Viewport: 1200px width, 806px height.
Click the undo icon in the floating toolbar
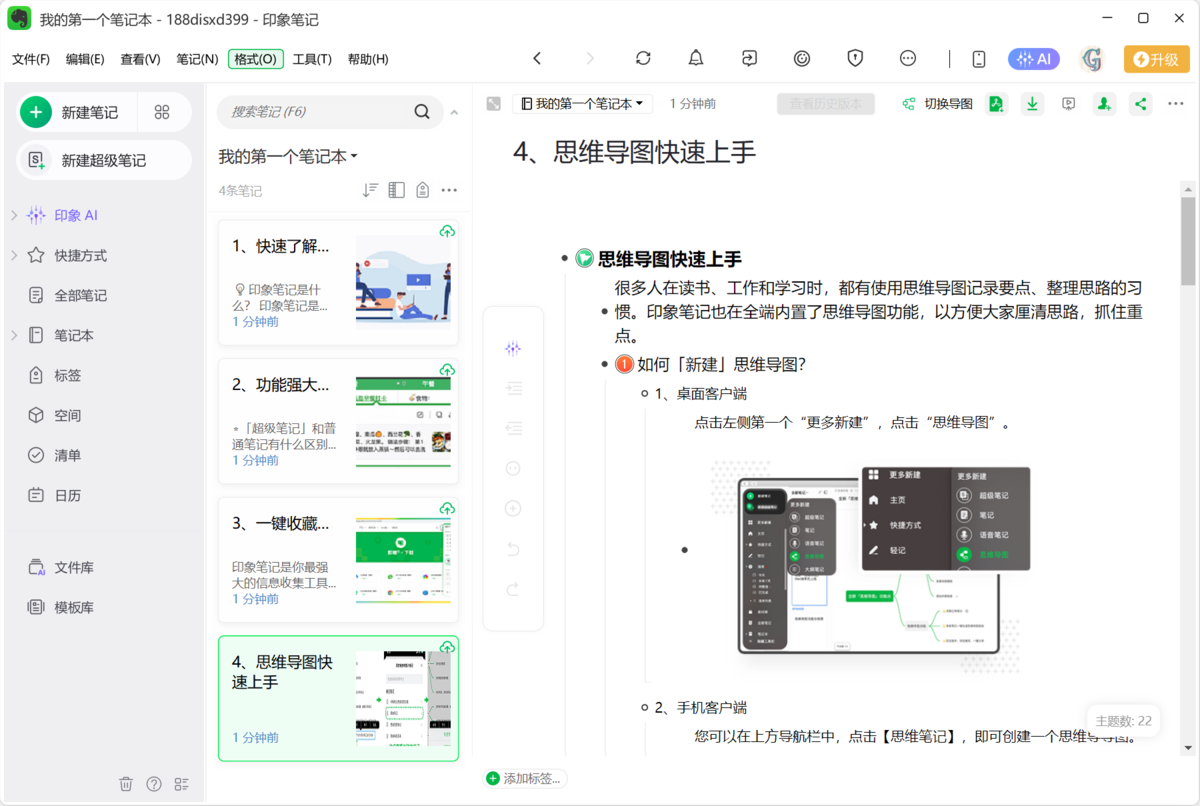pos(513,547)
